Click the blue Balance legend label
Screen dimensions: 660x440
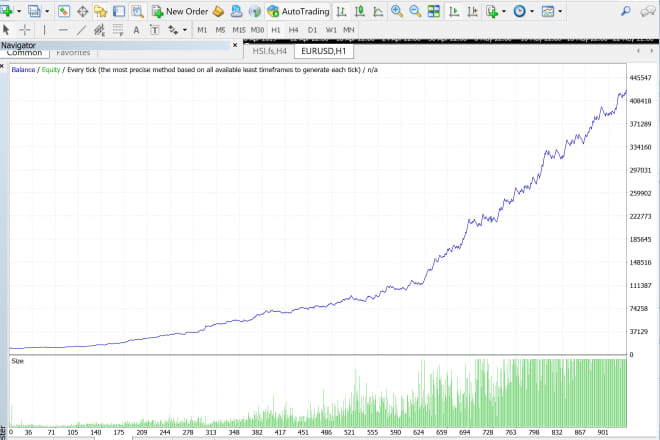(23, 70)
